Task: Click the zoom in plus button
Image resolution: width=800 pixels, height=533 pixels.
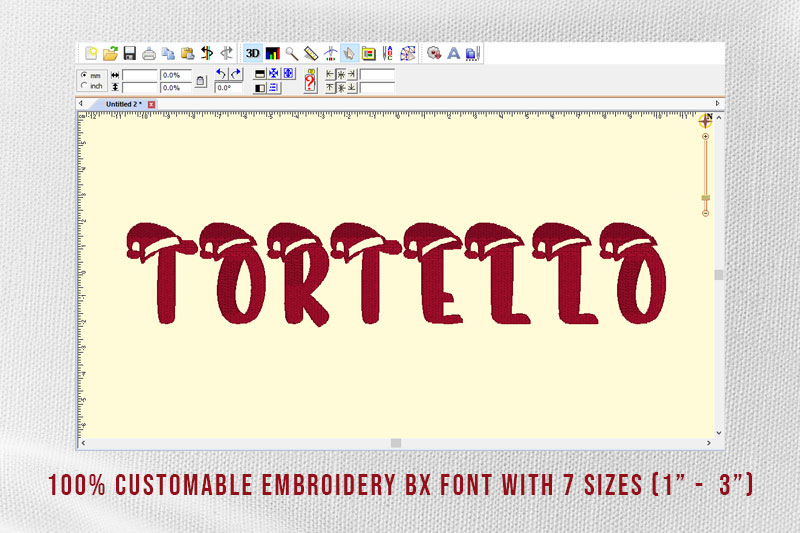Action: point(705,137)
